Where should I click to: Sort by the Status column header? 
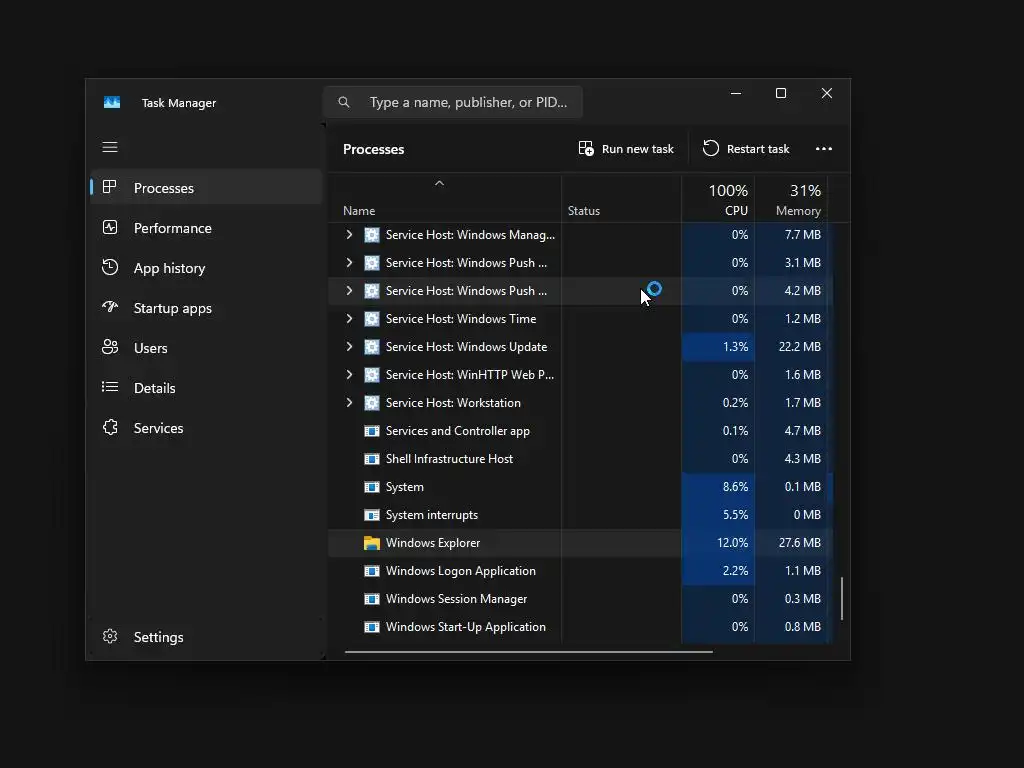[584, 211]
